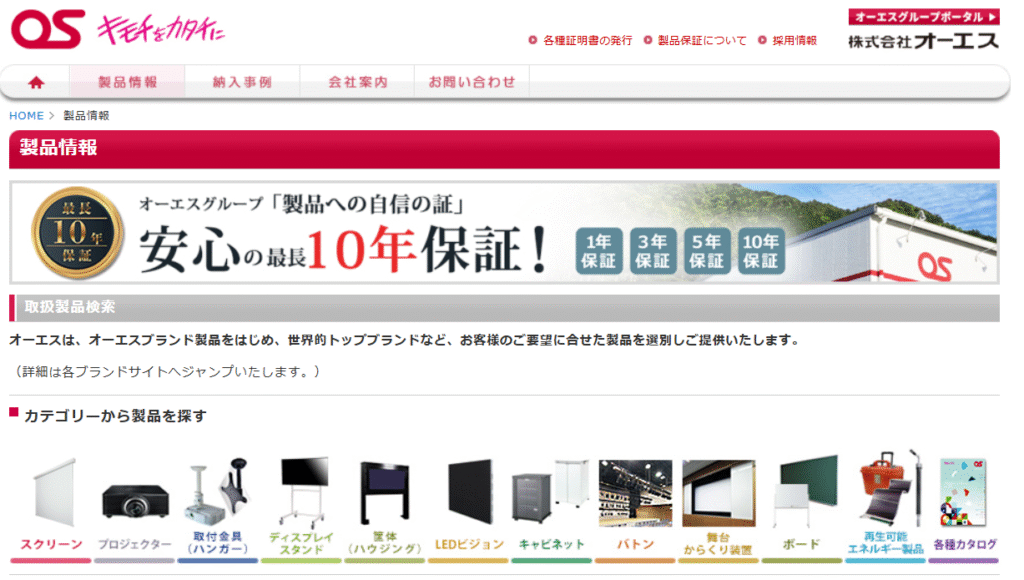Open the 舞台からくり装置 category image

718,493
